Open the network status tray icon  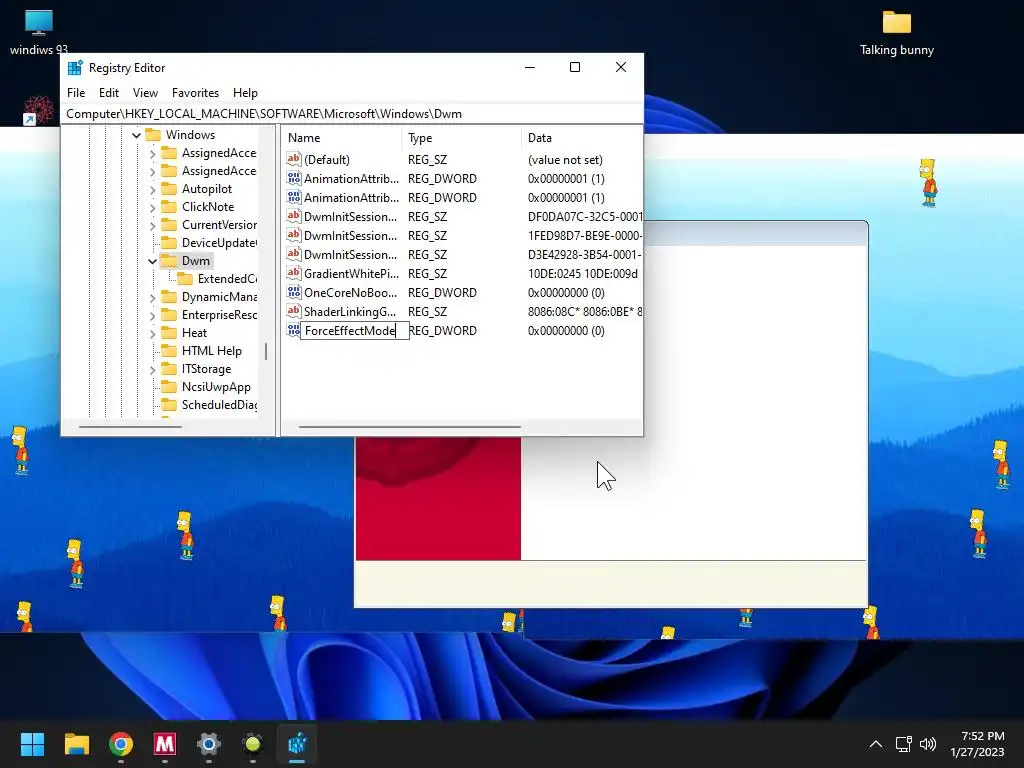click(x=904, y=744)
